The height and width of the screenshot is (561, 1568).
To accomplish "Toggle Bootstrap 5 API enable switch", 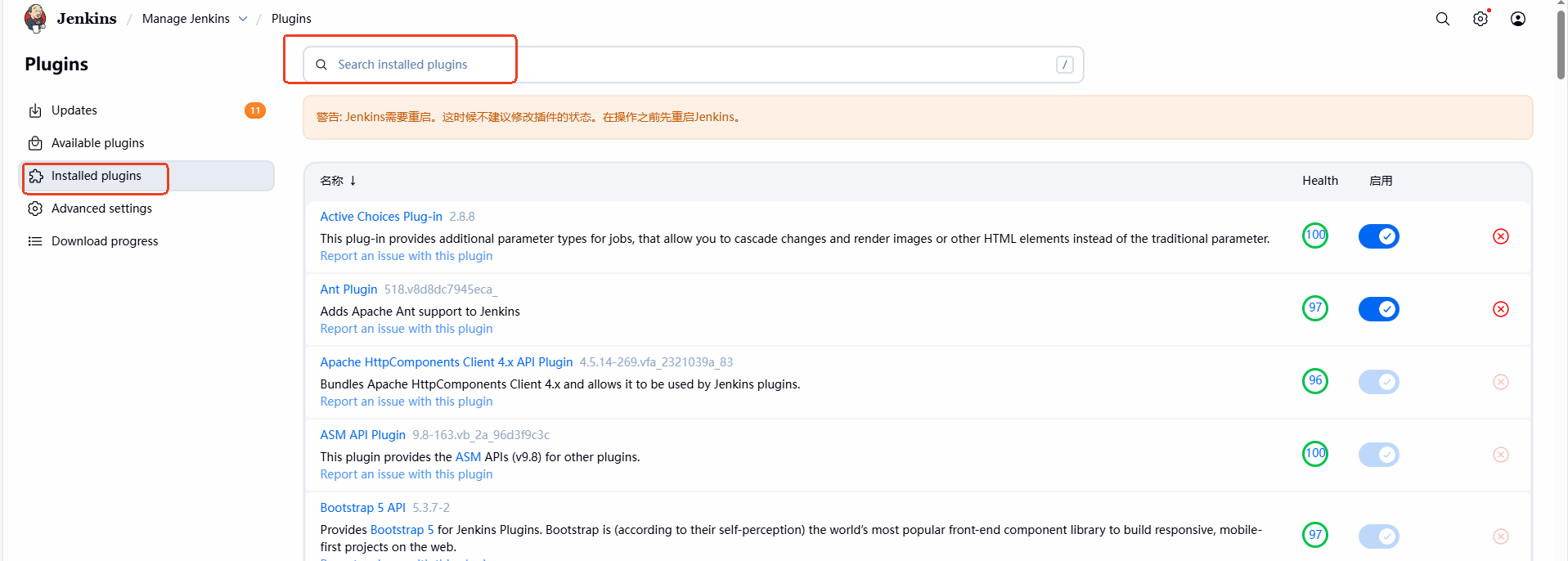I will (1379, 536).
